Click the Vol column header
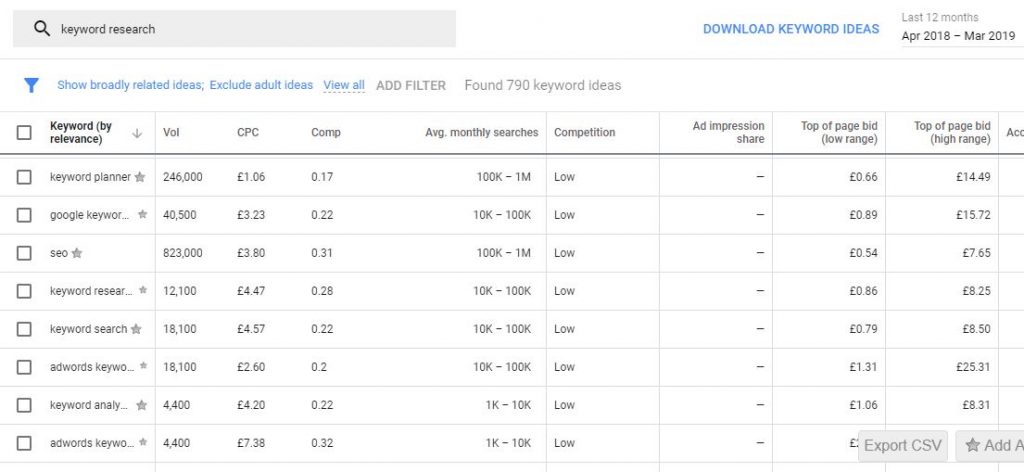Screen dimensions: 1024x472 pos(171,133)
